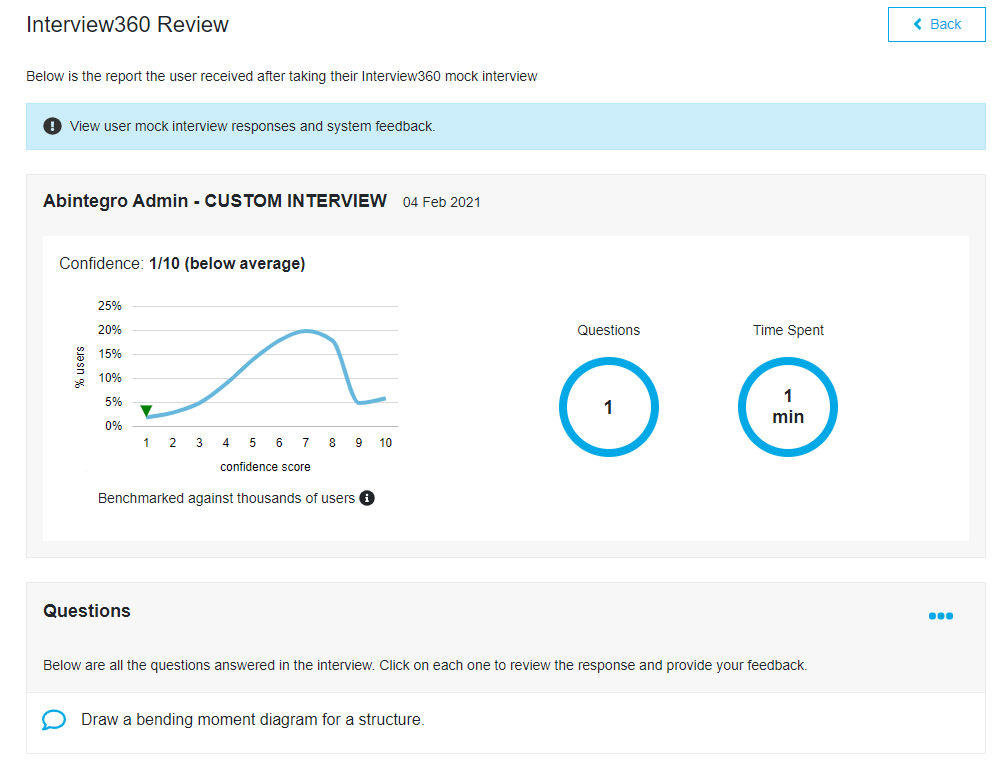Image resolution: width=1000 pixels, height=770 pixels.
Task: Click the 'confidence score' axis label
Action: tap(265, 467)
